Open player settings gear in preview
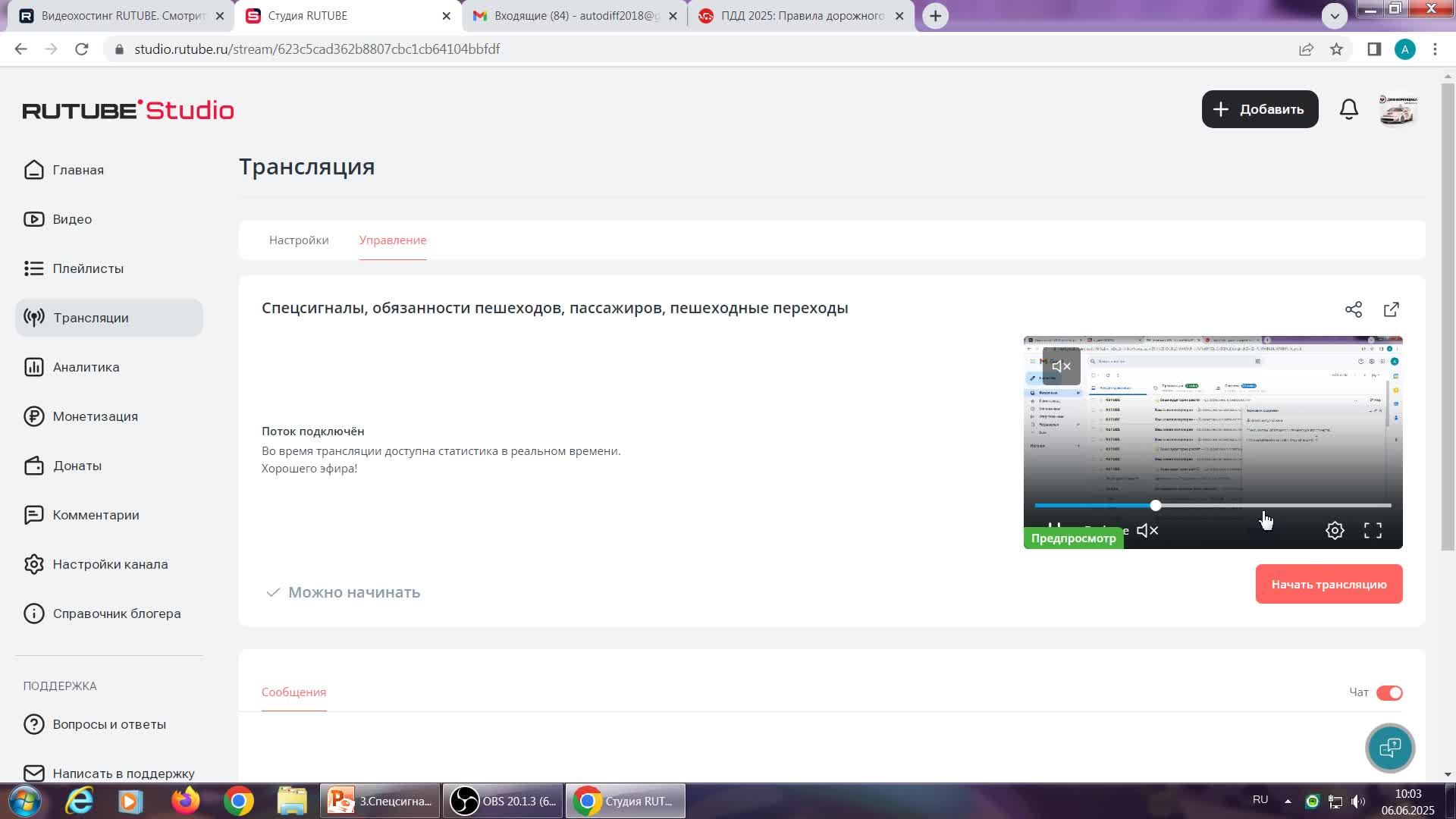1456x819 pixels. (1335, 531)
